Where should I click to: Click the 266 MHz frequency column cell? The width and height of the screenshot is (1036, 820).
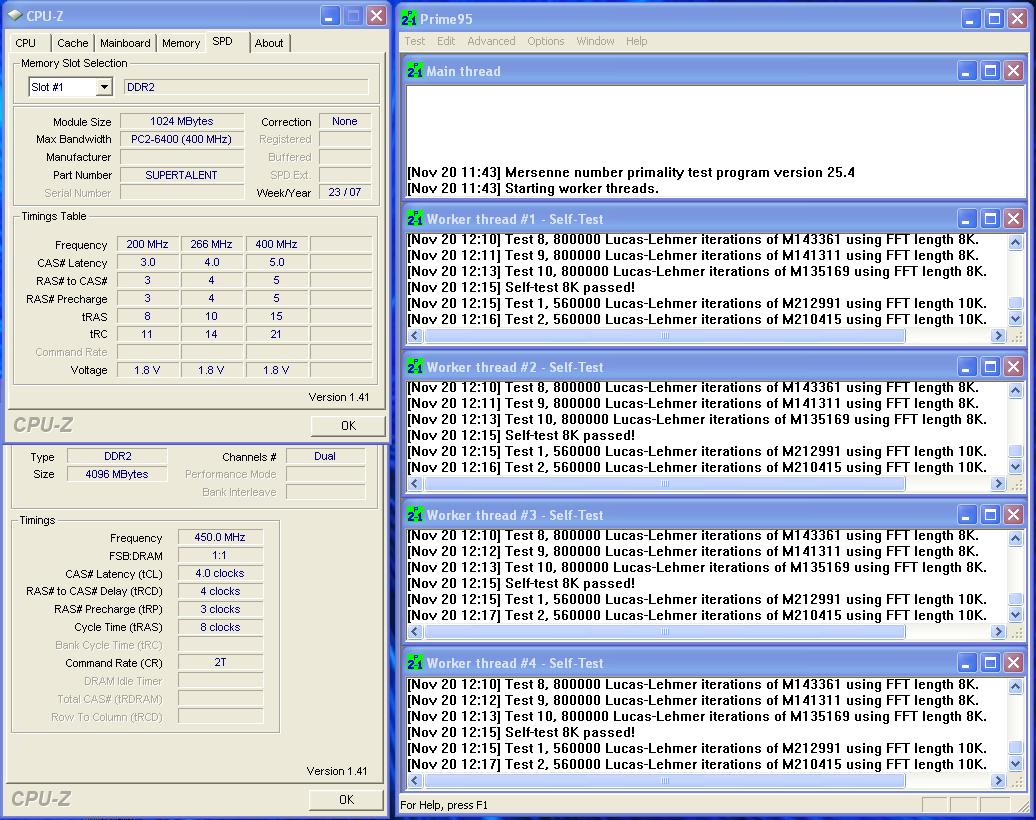point(211,244)
